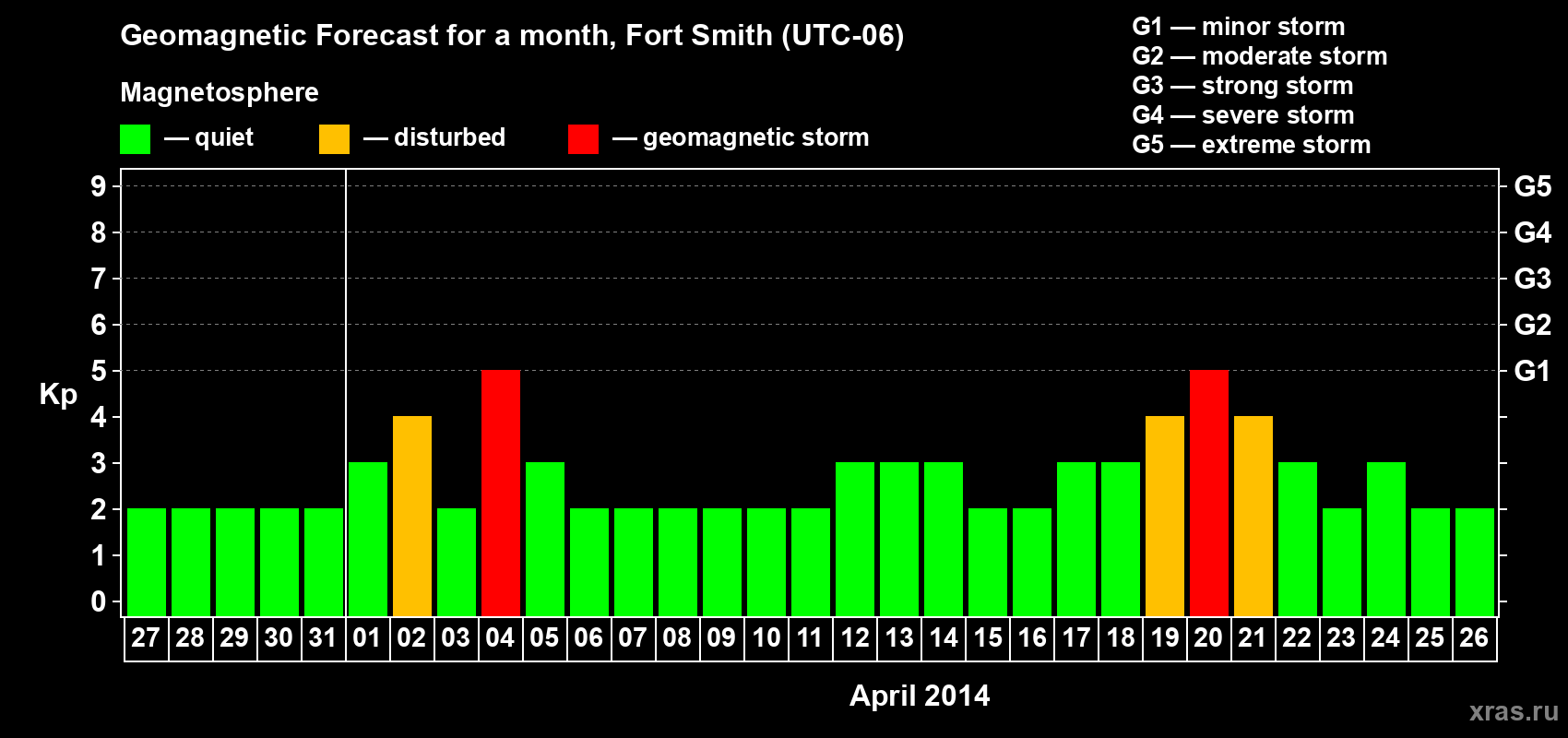This screenshot has height=738, width=1568.
Task: Click the 'G3 — strong storm' legend line
Action: [1243, 86]
